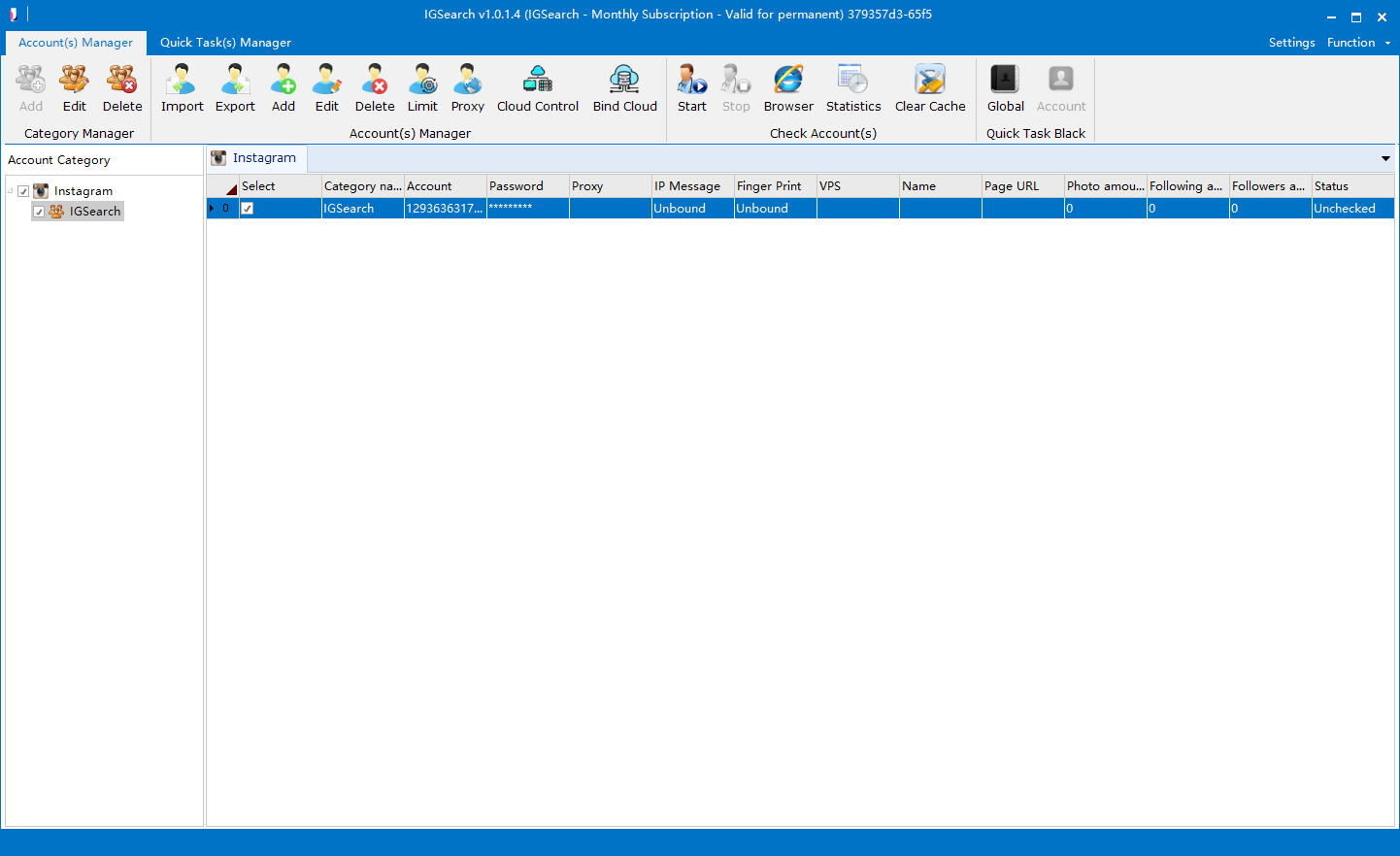Select Instagram in the category tree

pos(83,191)
